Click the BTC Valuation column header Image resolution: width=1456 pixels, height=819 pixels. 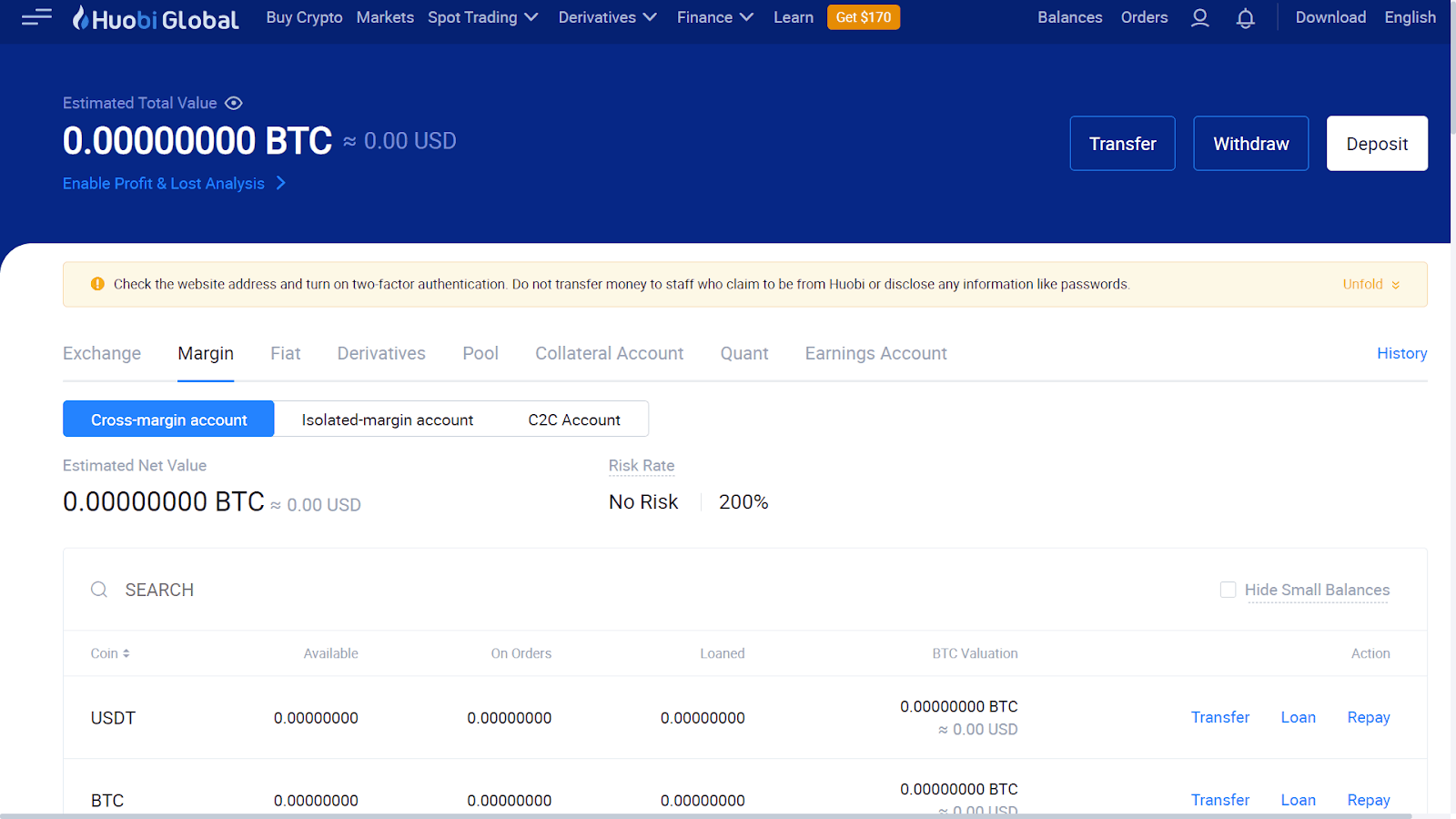(x=975, y=653)
